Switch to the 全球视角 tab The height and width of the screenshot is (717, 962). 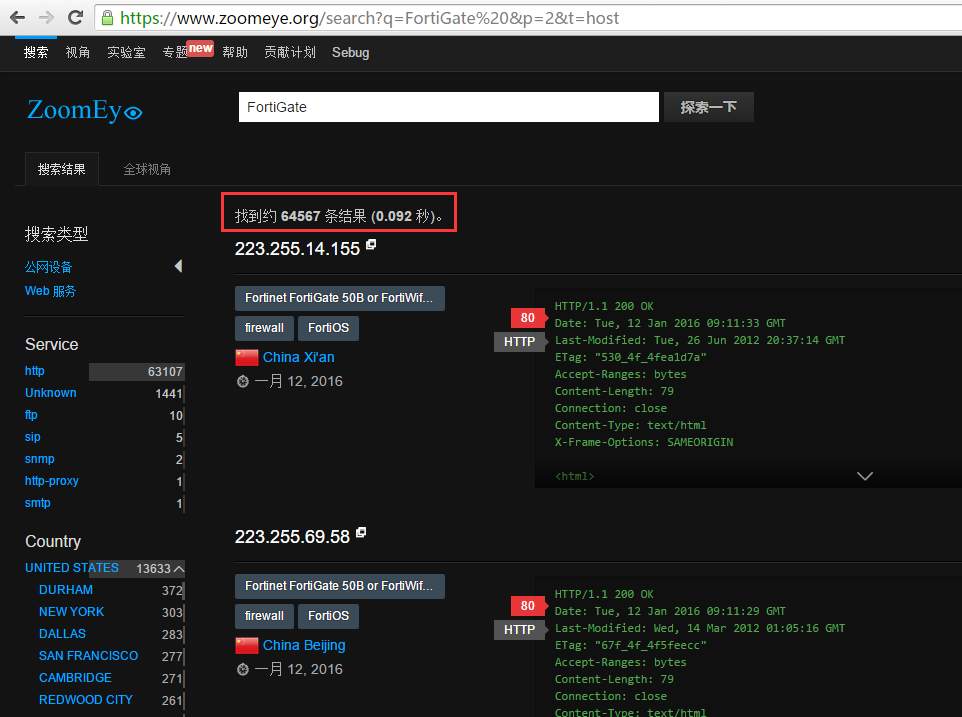[x=147, y=169]
